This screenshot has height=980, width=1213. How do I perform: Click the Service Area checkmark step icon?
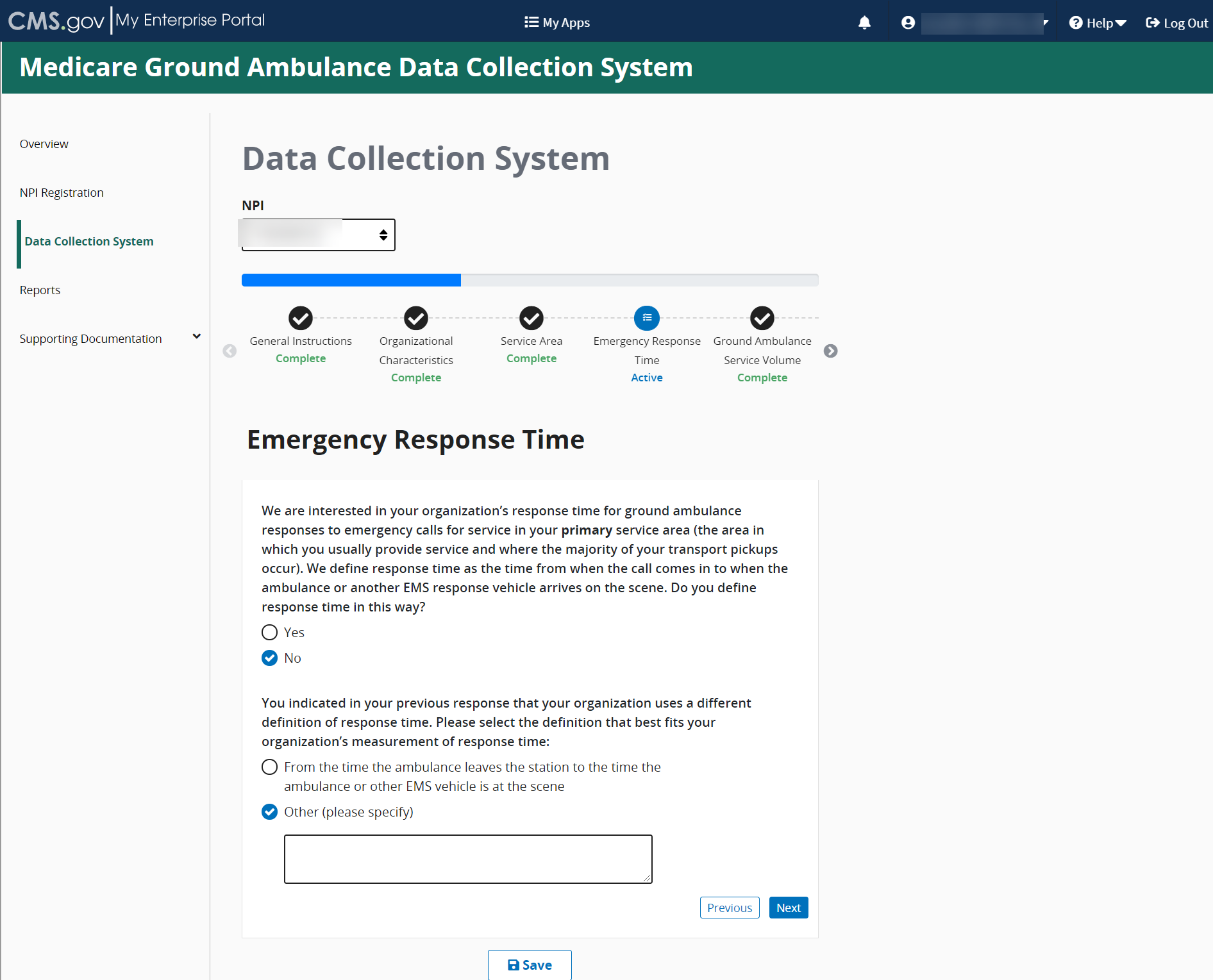pos(531,318)
